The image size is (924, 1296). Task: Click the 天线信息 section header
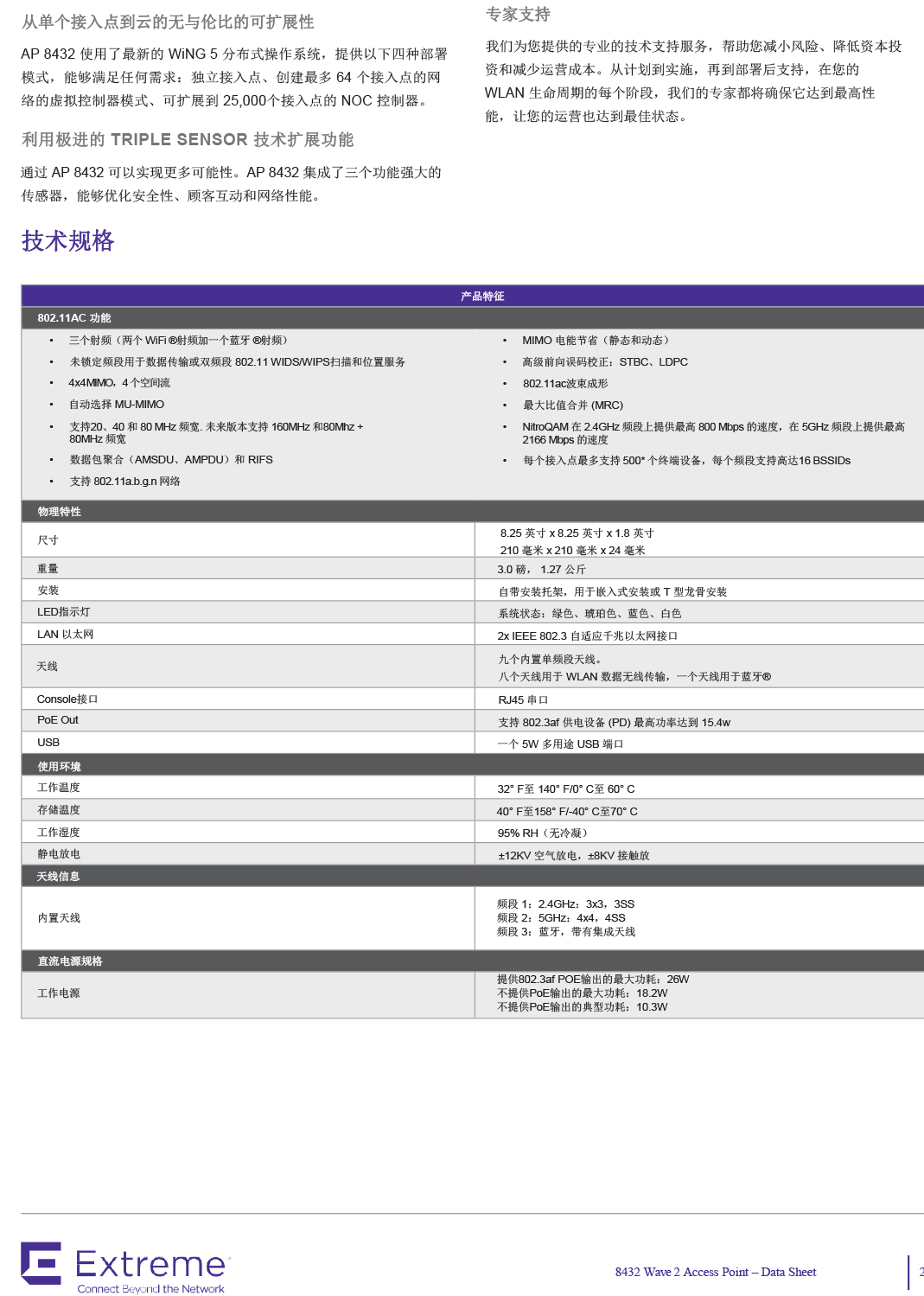[58, 877]
